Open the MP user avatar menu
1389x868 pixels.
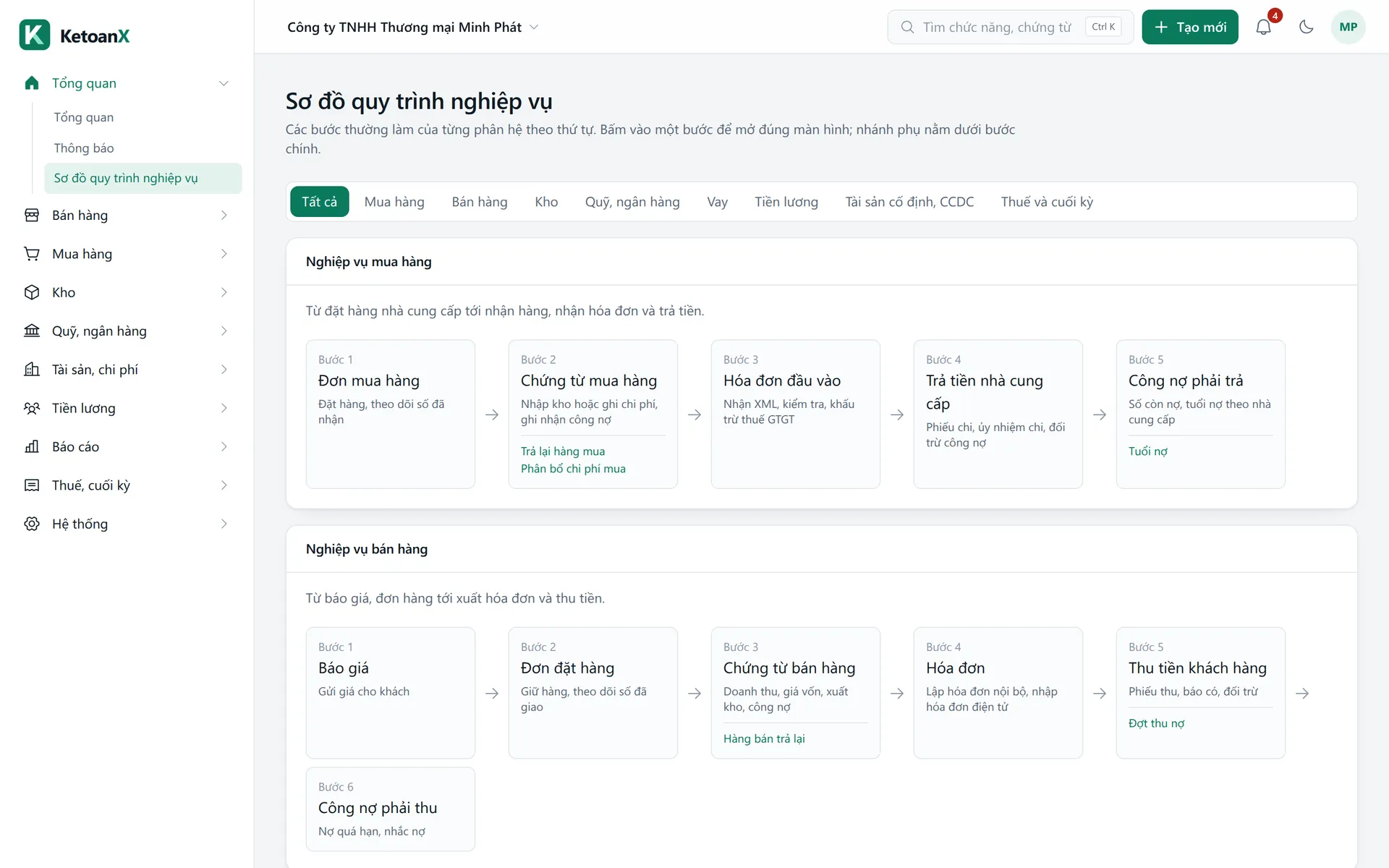pos(1348,27)
